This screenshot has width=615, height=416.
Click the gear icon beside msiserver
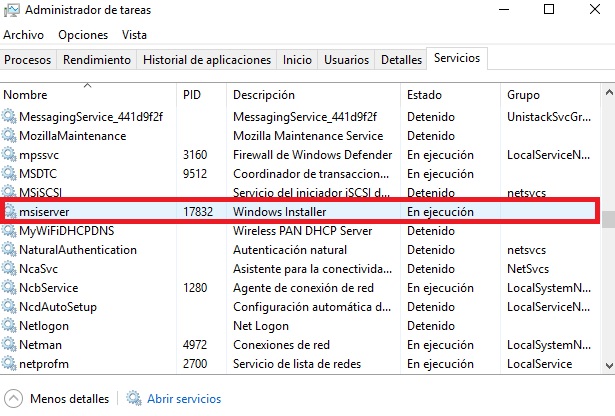[x=9, y=211]
